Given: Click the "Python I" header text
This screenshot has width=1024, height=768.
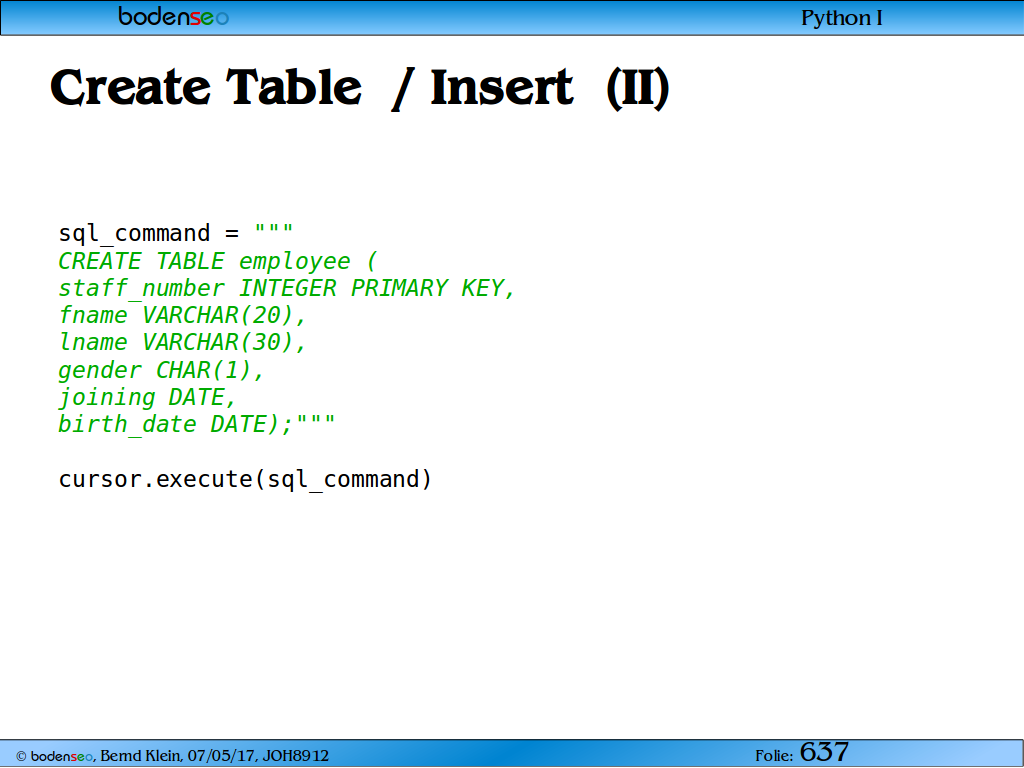Looking at the screenshot, I should [841, 18].
